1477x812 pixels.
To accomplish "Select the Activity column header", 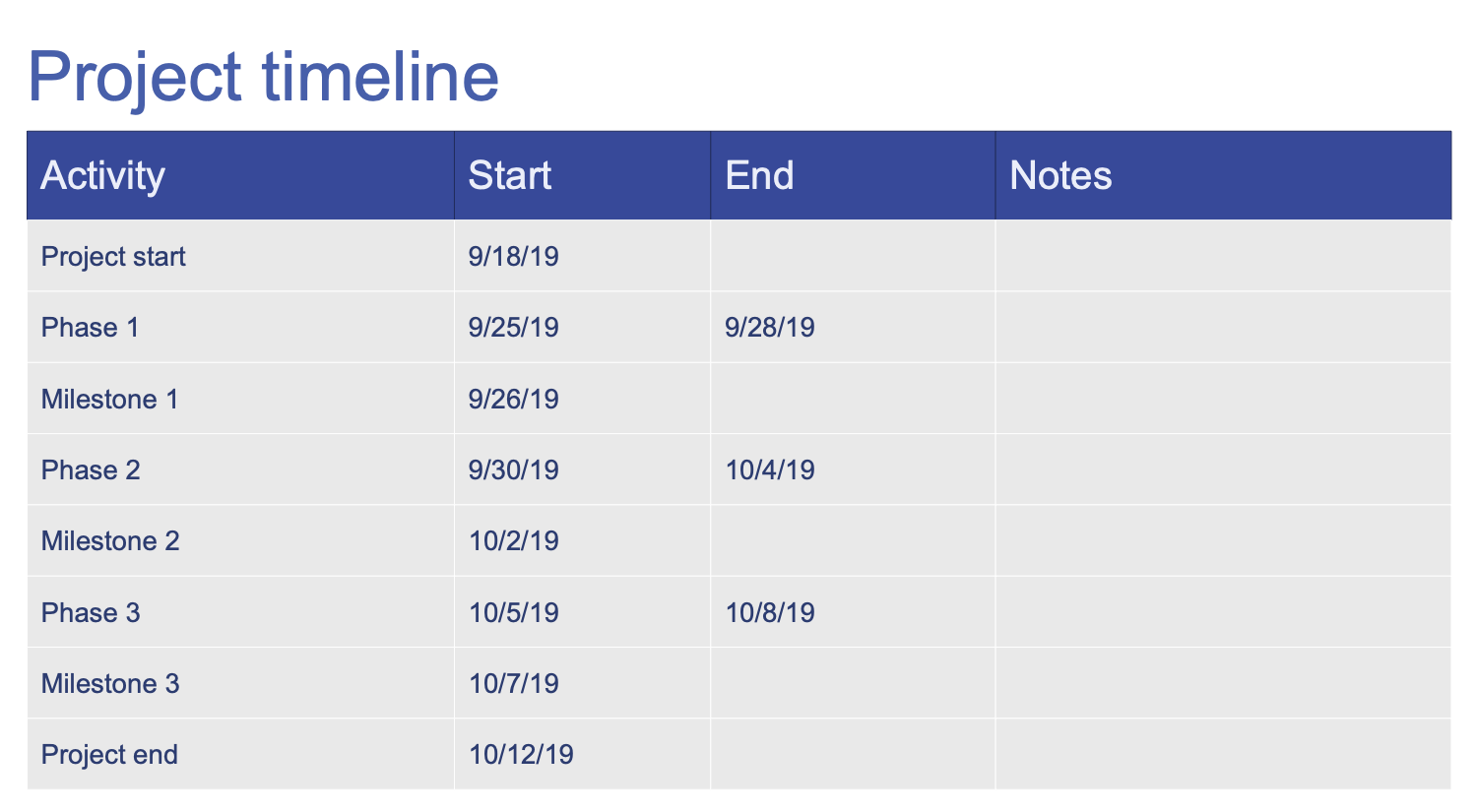I will 102,175.
